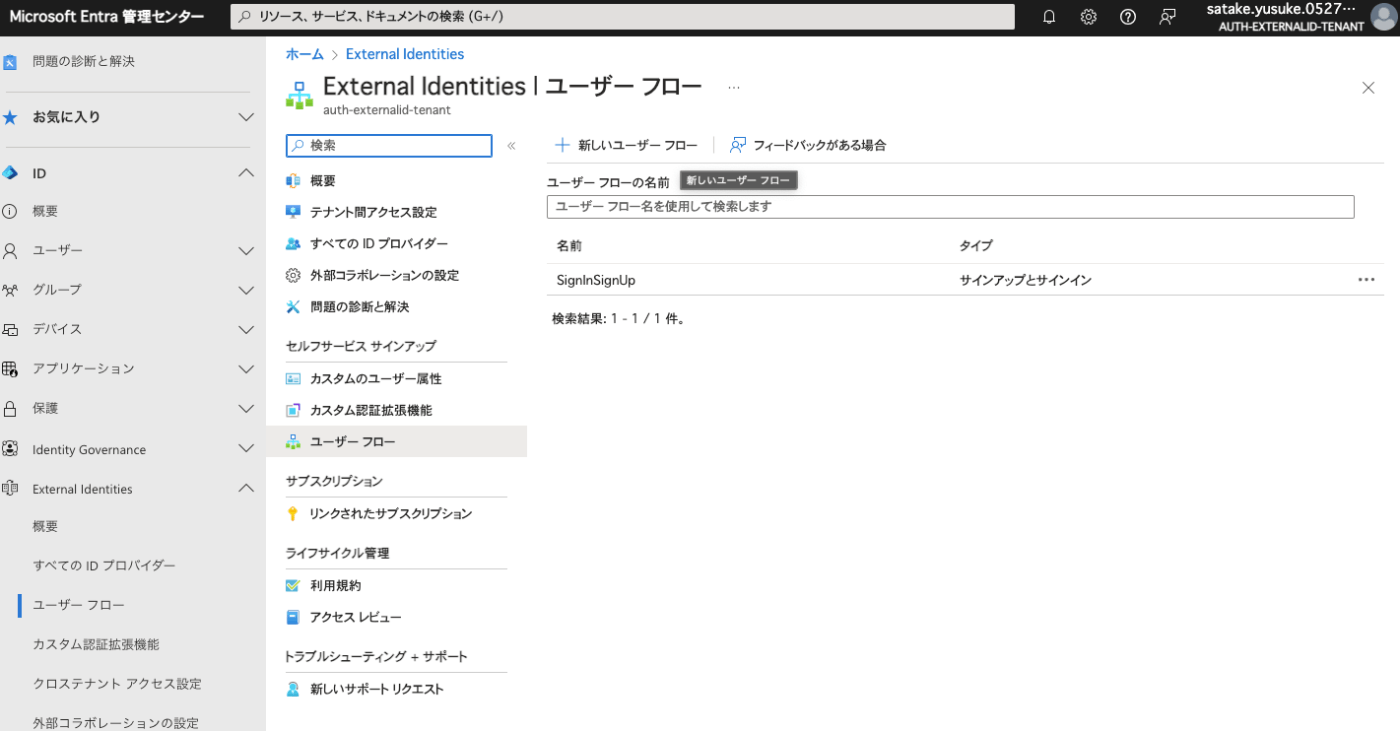Click the カスタムのユーザー属性 icon
Image resolution: width=1400 pixels, height=731 pixels.
click(293, 379)
